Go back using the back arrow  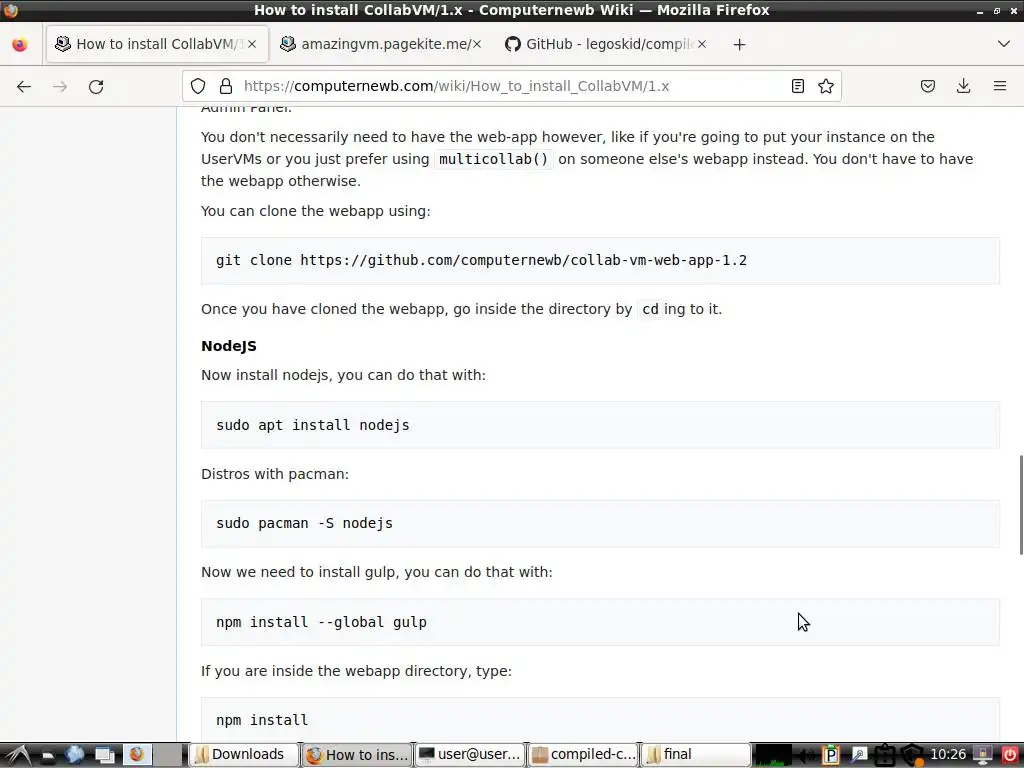(24, 86)
